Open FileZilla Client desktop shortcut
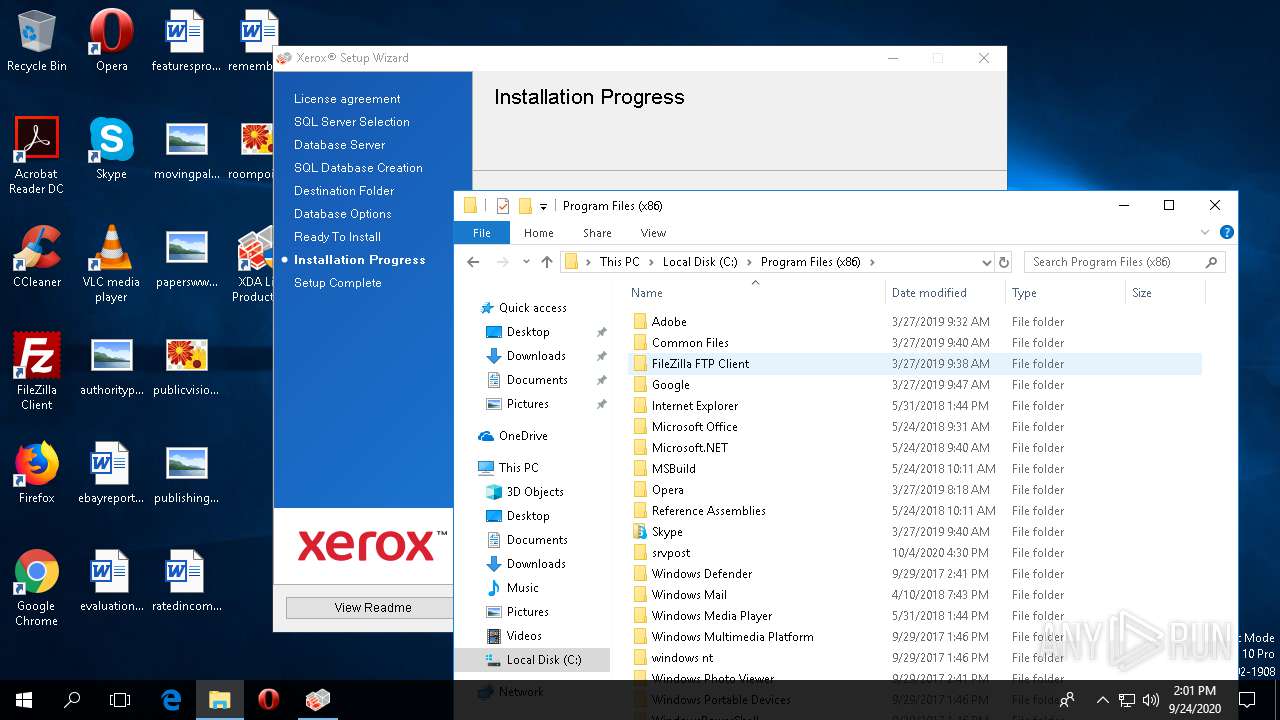This screenshot has height=720, width=1280. point(37,372)
